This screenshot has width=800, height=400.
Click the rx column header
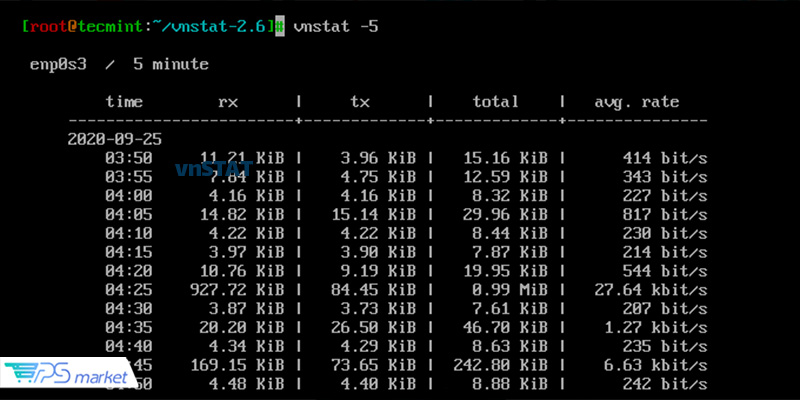[228, 103]
